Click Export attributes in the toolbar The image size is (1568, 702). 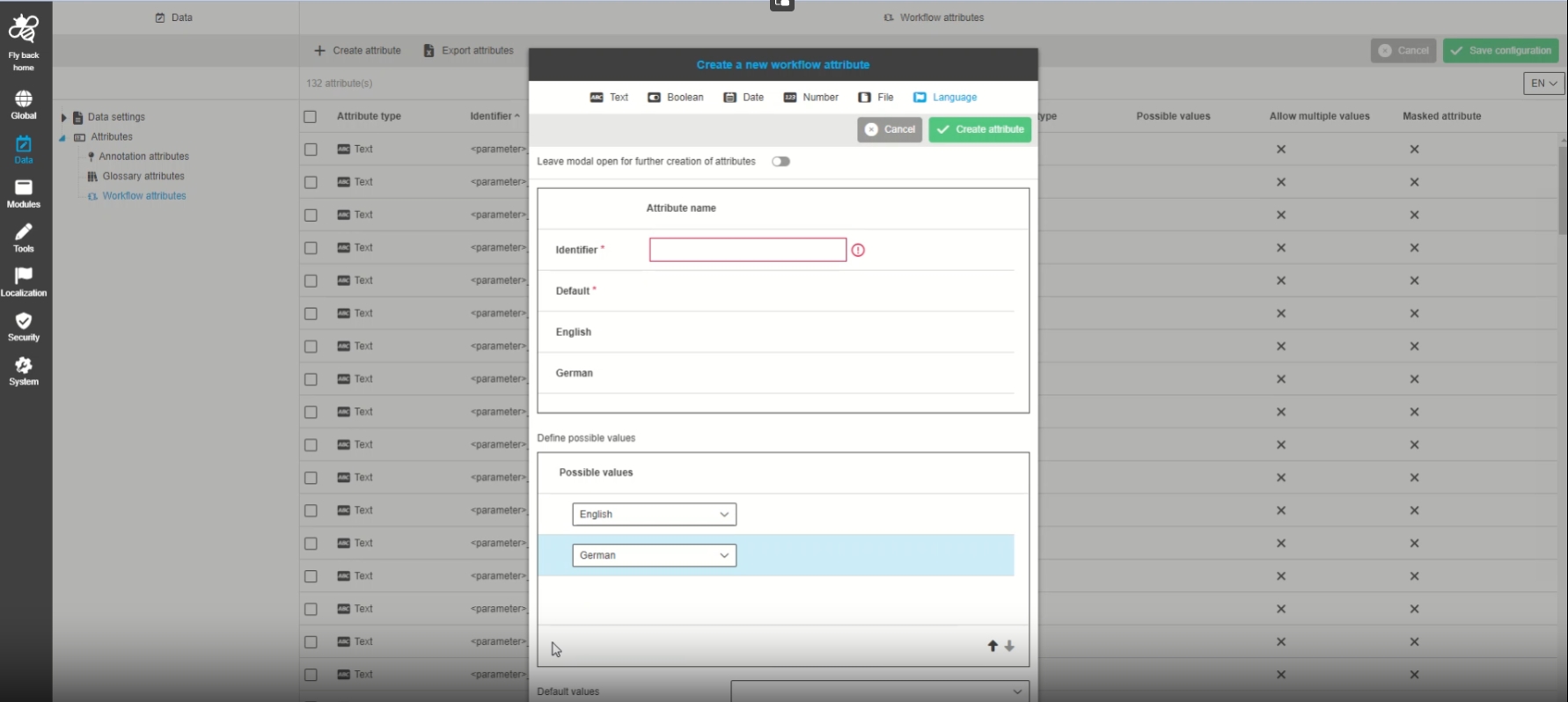[x=468, y=50]
